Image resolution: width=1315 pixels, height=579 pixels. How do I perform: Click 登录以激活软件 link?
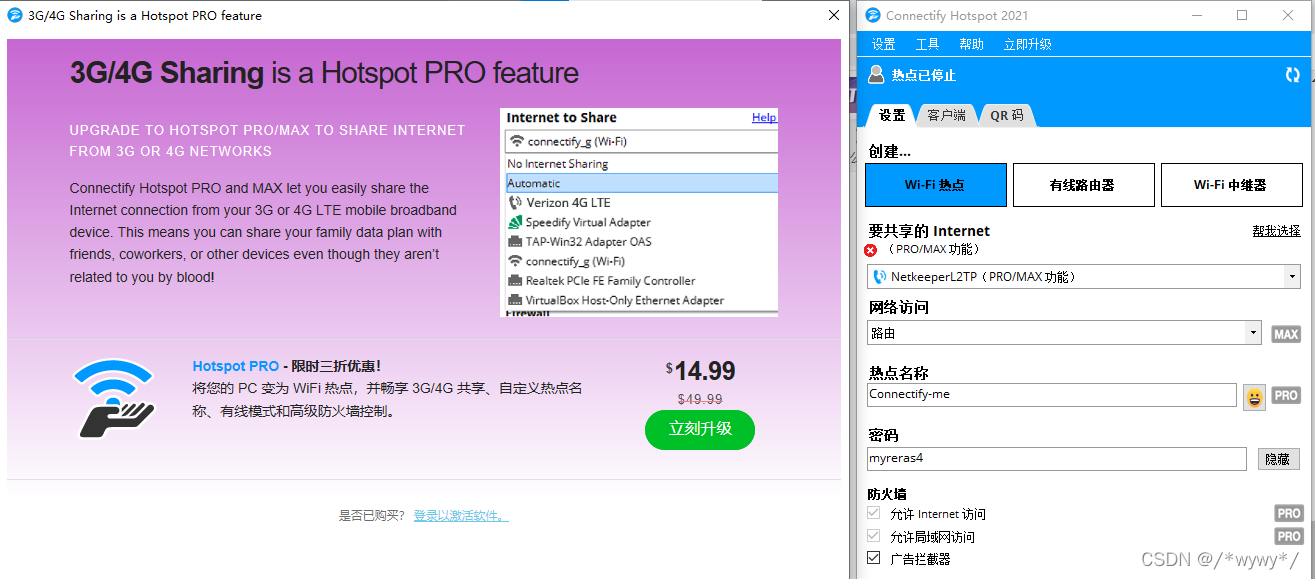click(461, 516)
